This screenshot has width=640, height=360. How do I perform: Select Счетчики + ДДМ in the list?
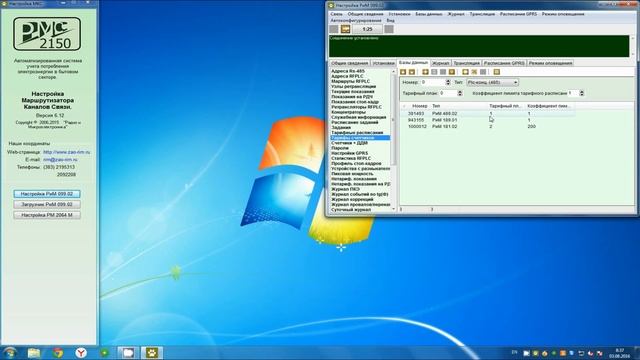(349, 143)
